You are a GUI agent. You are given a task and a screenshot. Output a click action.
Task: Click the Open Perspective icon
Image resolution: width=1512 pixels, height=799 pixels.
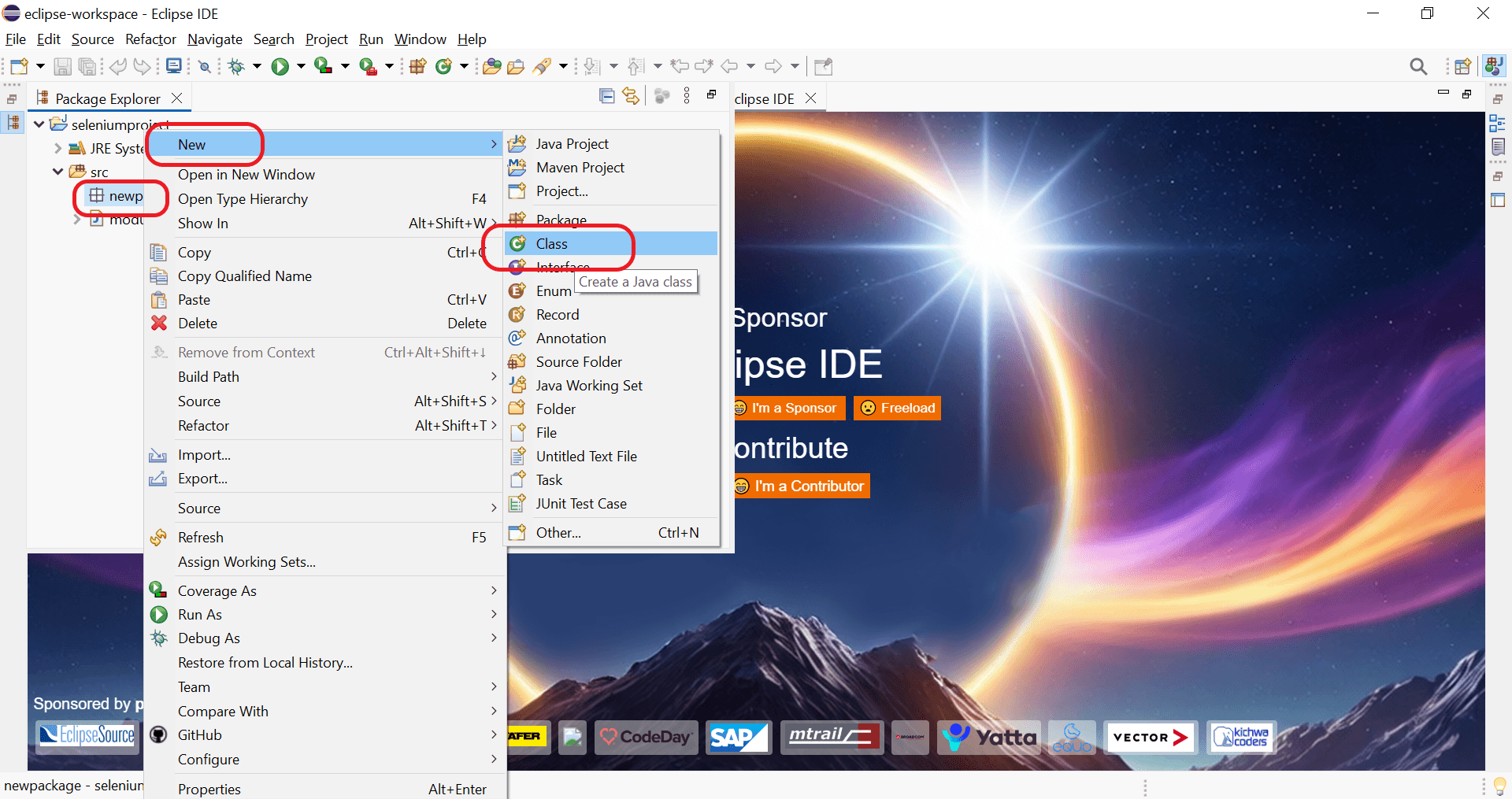(x=1462, y=67)
